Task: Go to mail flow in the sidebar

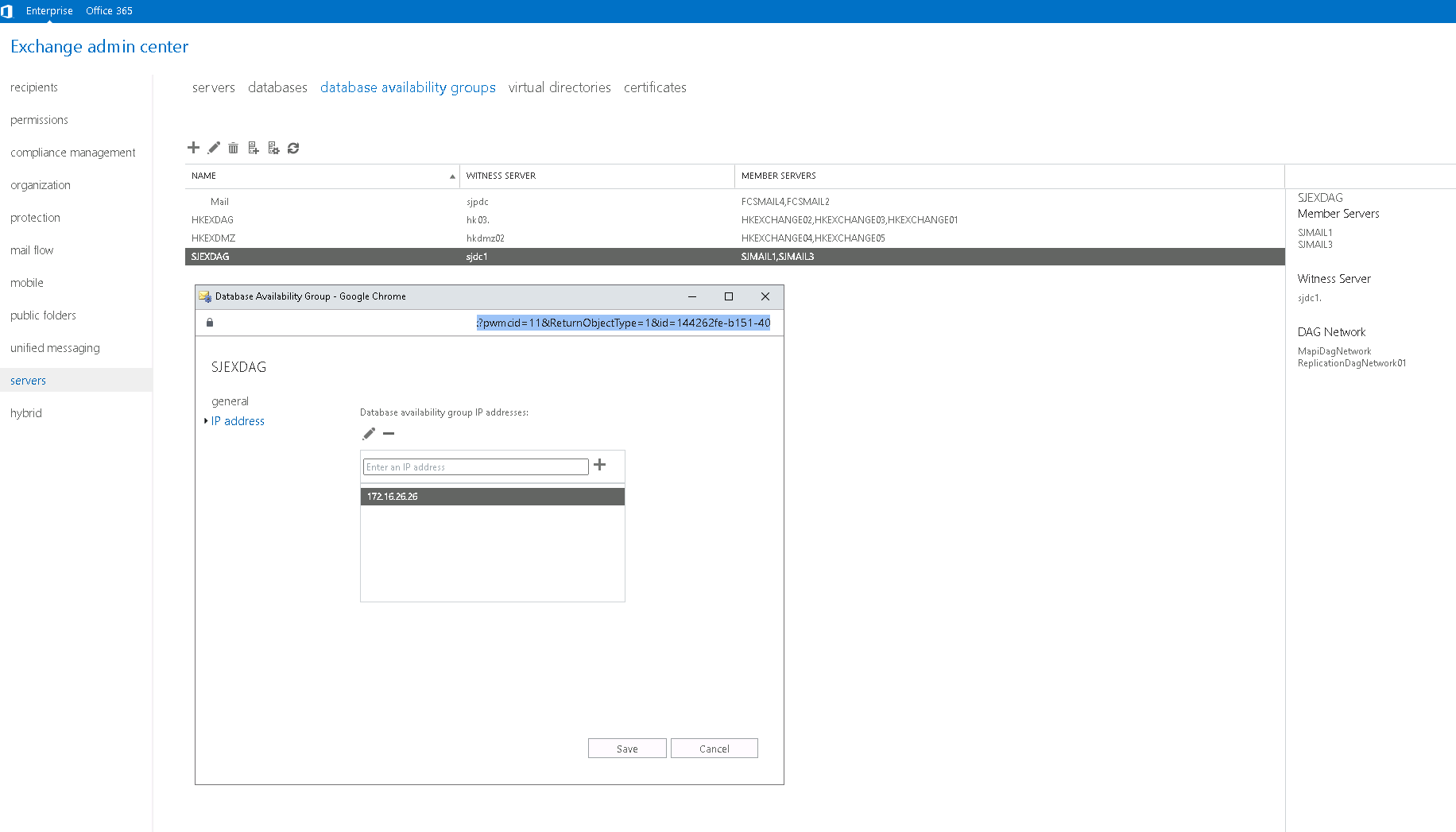Action: point(32,250)
